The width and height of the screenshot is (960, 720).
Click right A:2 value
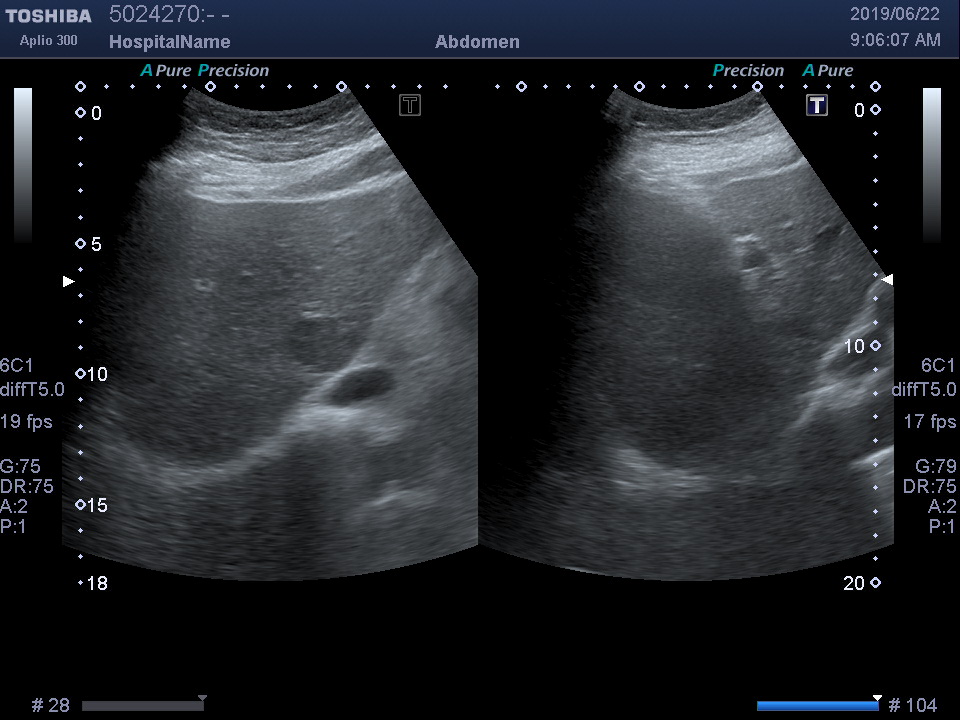942,506
